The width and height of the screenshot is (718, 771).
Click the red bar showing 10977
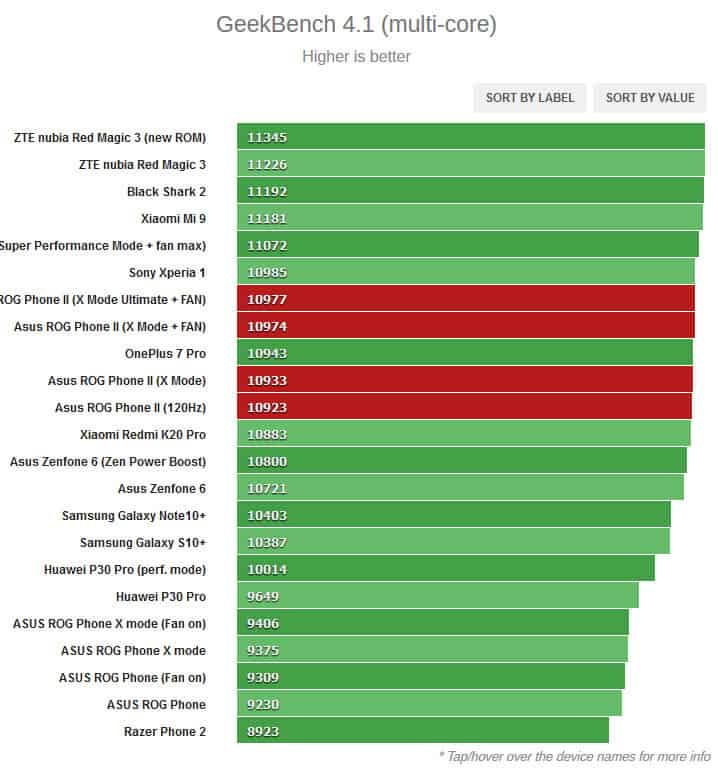coord(465,299)
